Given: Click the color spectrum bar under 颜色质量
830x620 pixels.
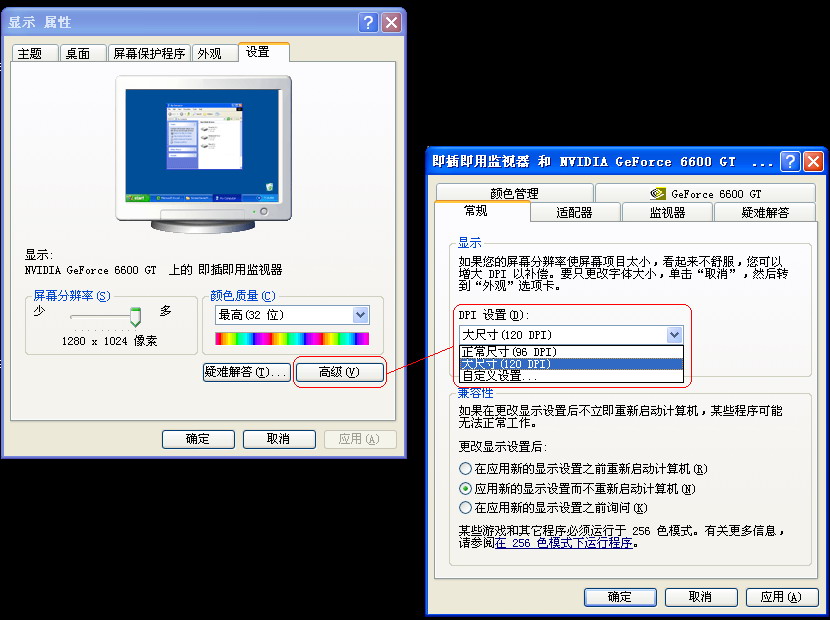Looking at the screenshot, I should click(292, 338).
